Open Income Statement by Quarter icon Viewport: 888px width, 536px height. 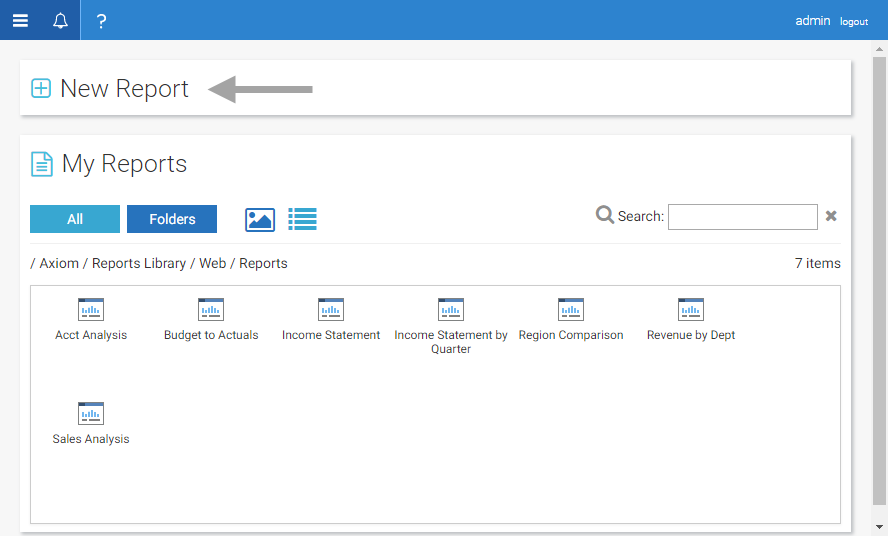pyautogui.click(x=451, y=309)
